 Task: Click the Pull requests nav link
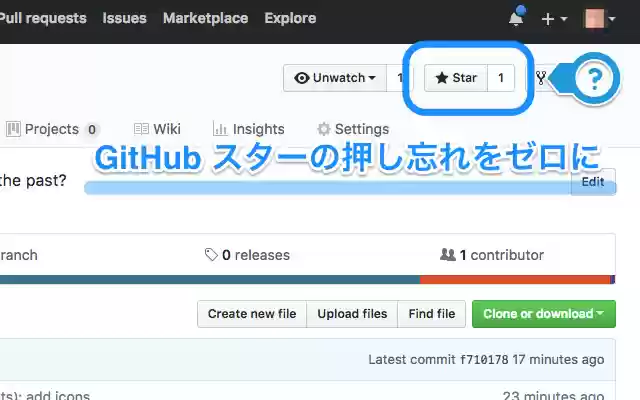(43, 18)
